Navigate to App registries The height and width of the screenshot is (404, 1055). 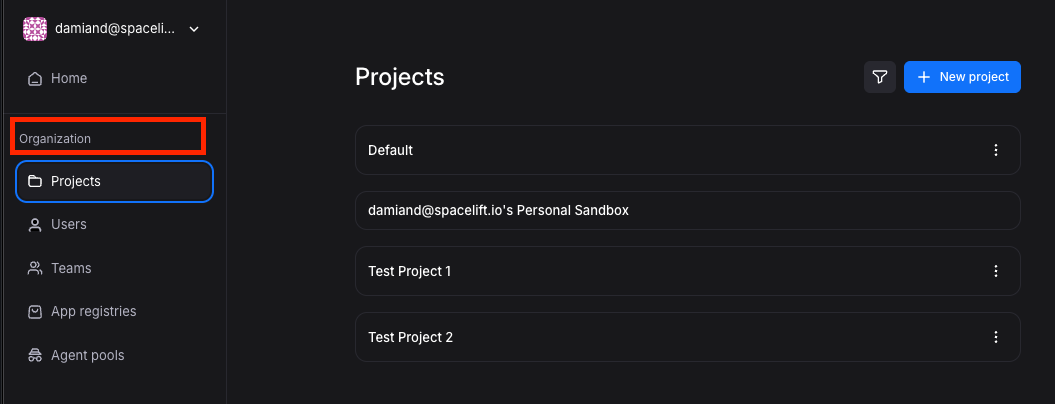pos(93,312)
